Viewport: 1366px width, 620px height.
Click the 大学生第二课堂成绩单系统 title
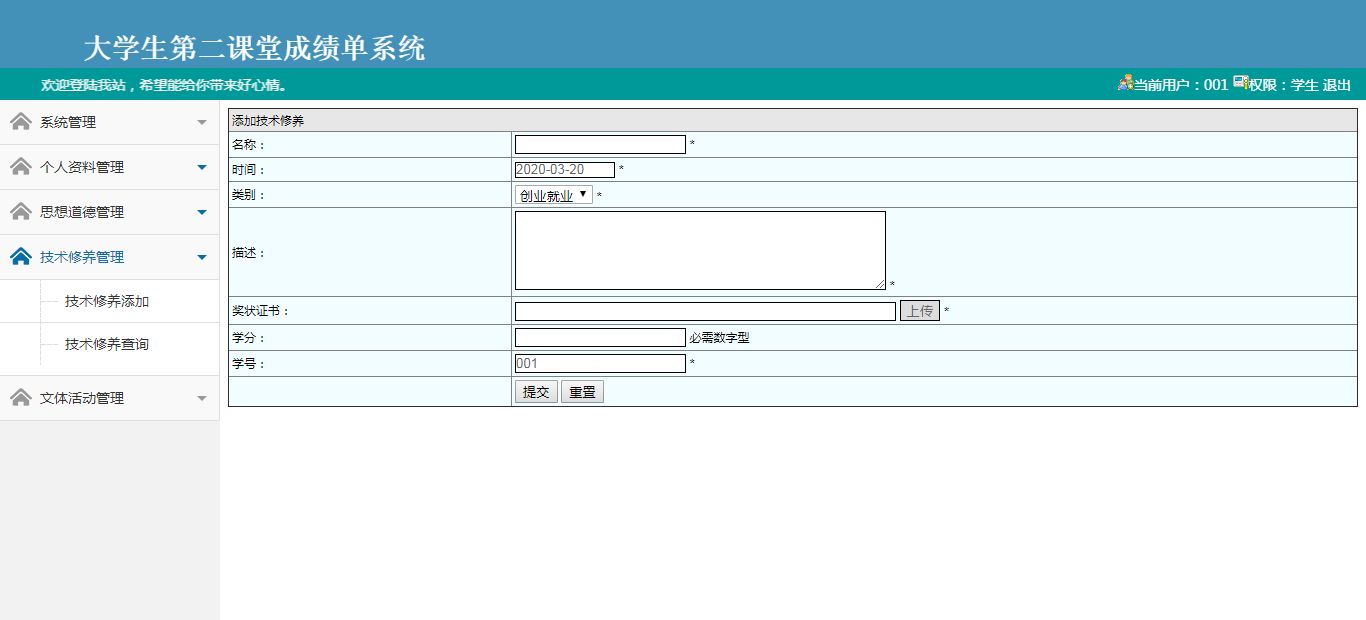(x=255, y=48)
